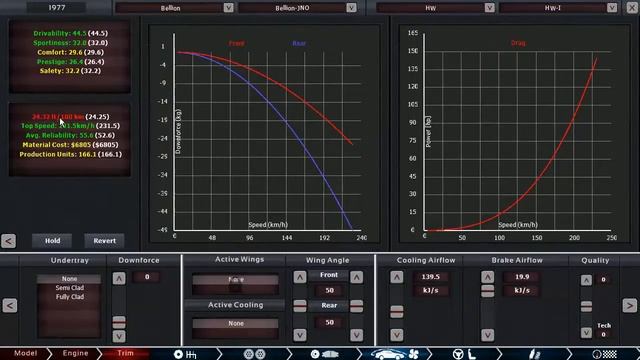Image resolution: width=640 pixels, height=360 pixels.
Task: Open the Bellon model dropdown
Action: [x=228, y=7]
